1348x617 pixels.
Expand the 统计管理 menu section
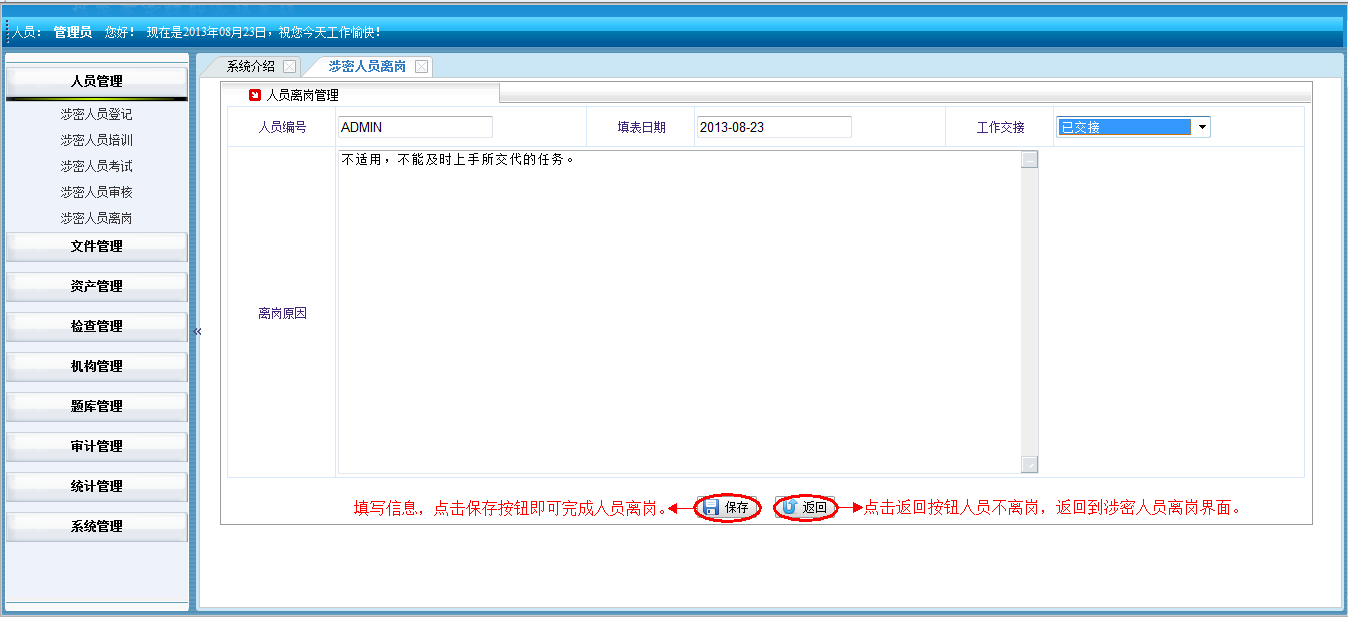pyautogui.click(x=96, y=486)
